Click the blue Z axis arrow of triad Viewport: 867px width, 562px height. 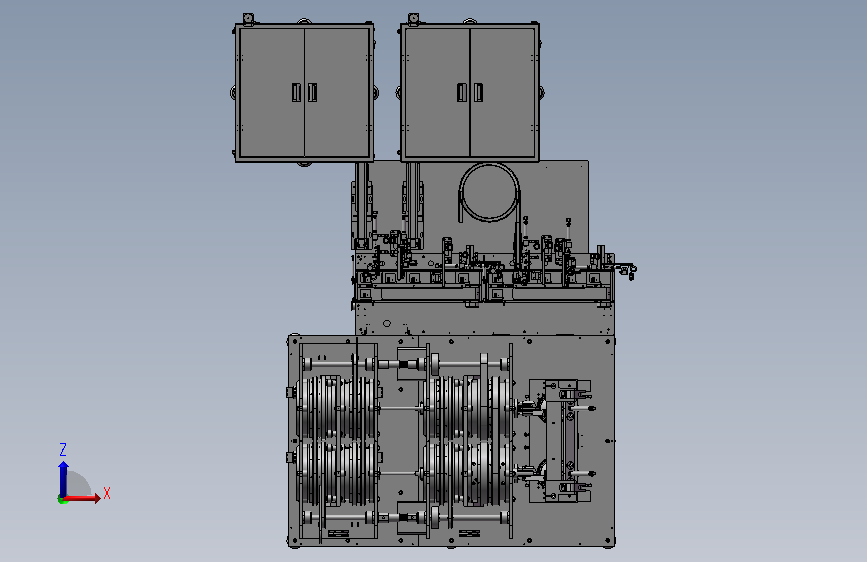tap(63, 480)
